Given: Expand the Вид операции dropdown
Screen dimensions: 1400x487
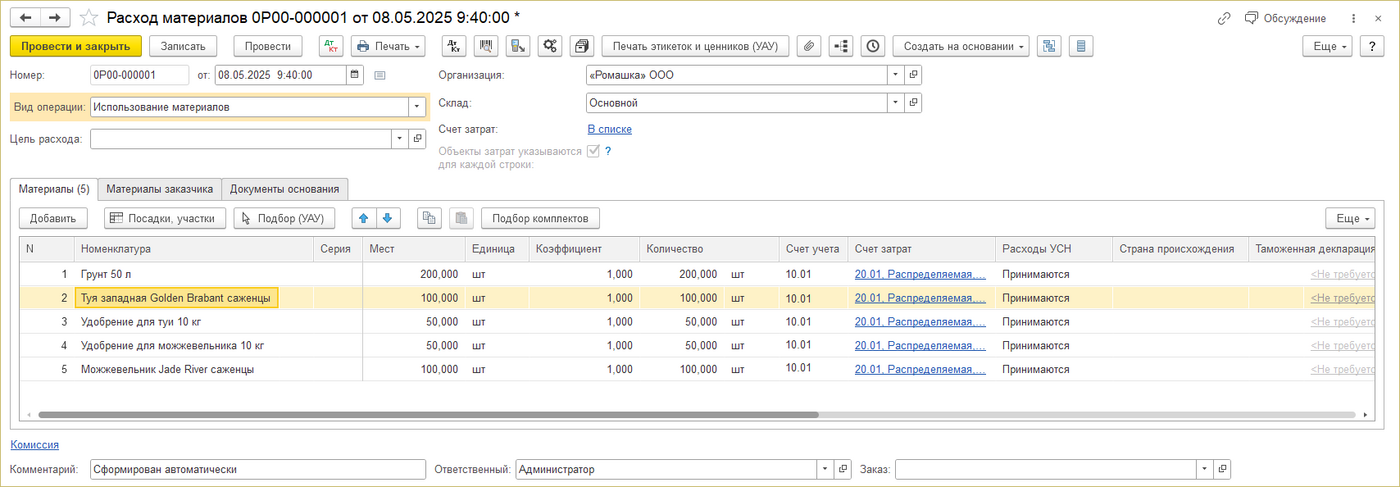Looking at the screenshot, I should click(416, 107).
